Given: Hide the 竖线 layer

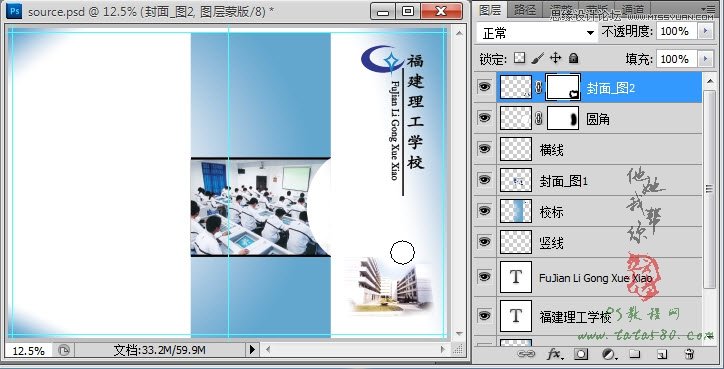Looking at the screenshot, I should pos(484,241).
